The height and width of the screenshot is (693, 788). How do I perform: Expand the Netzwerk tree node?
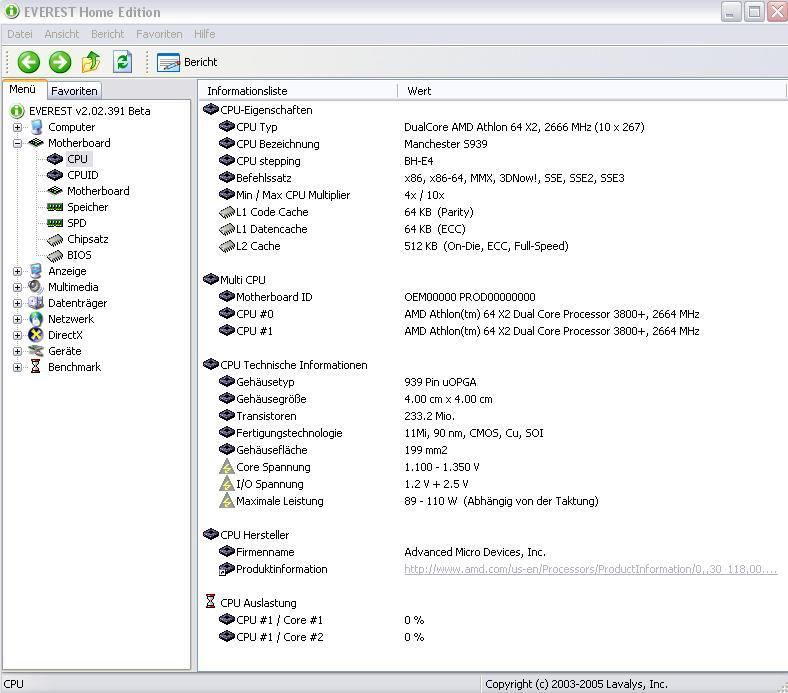18,319
